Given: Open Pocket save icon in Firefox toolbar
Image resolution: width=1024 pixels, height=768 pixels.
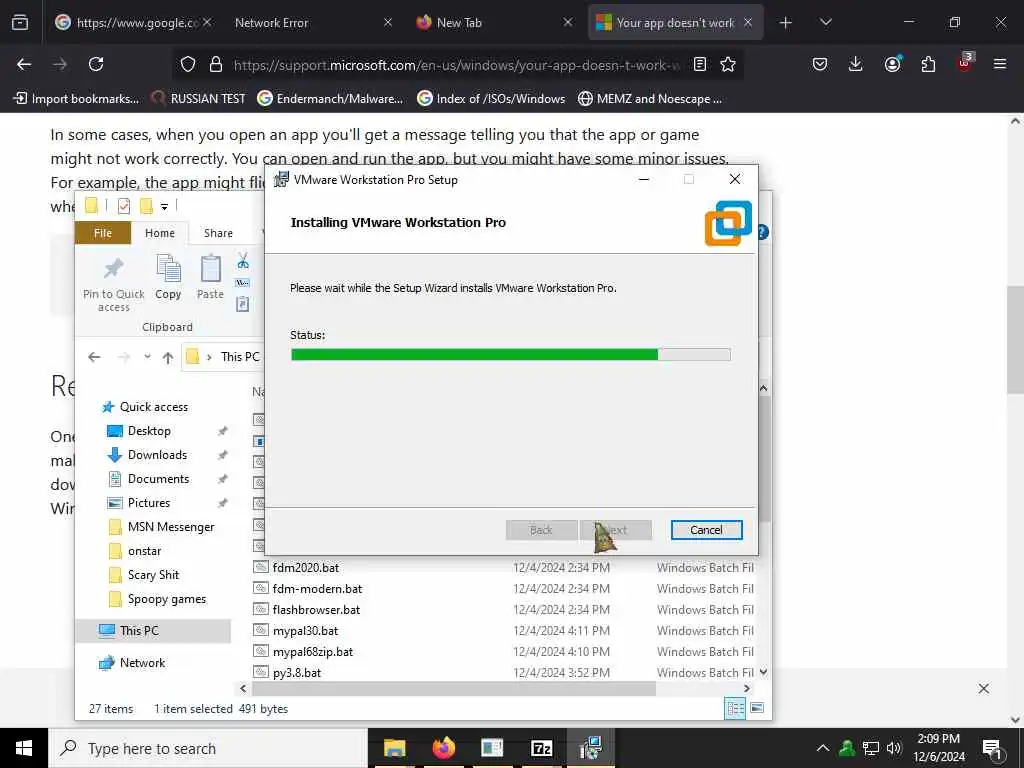Looking at the screenshot, I should 820,64.
